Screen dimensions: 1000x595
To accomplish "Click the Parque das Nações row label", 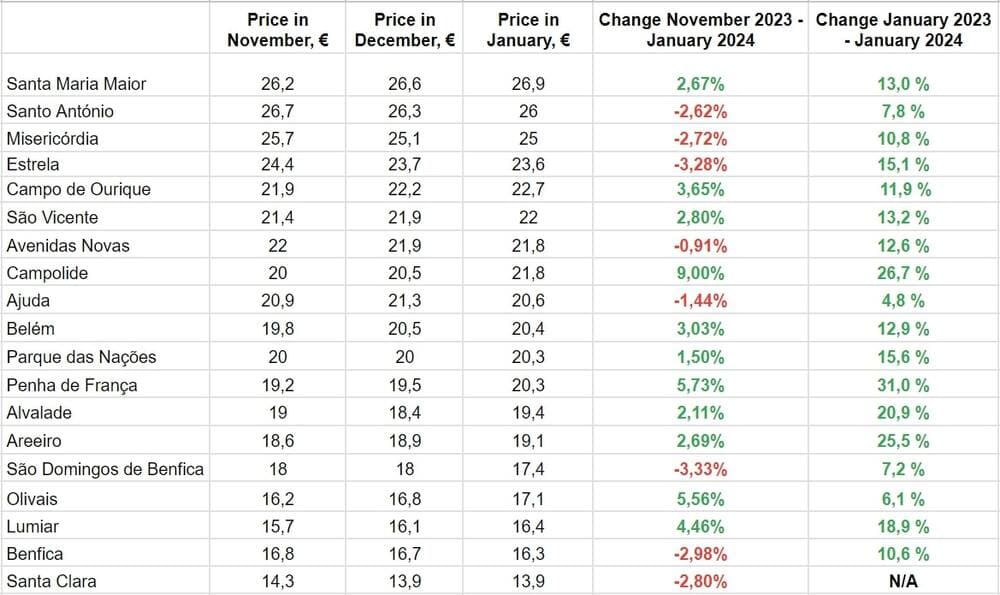I will (81, 357).
